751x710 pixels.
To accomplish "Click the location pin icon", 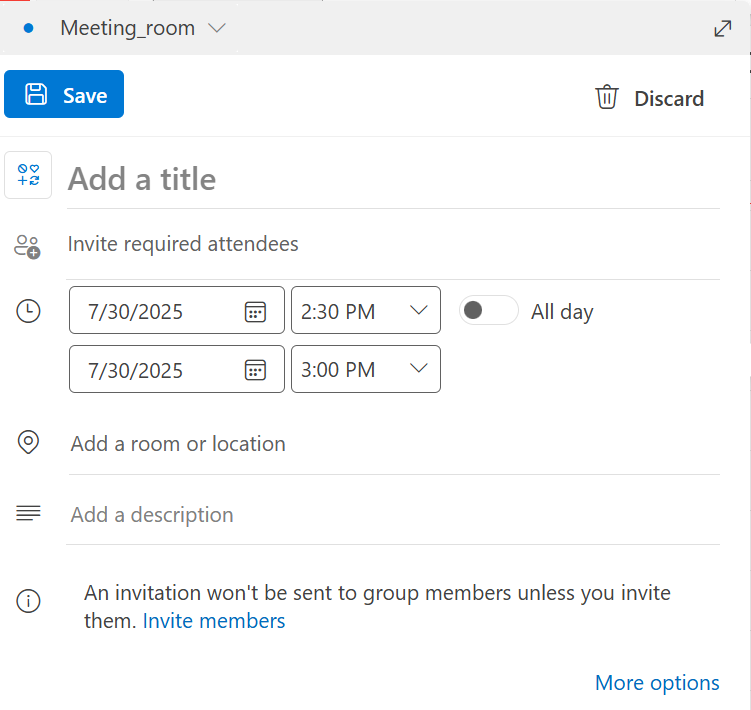I will click(x=28, y=442).
